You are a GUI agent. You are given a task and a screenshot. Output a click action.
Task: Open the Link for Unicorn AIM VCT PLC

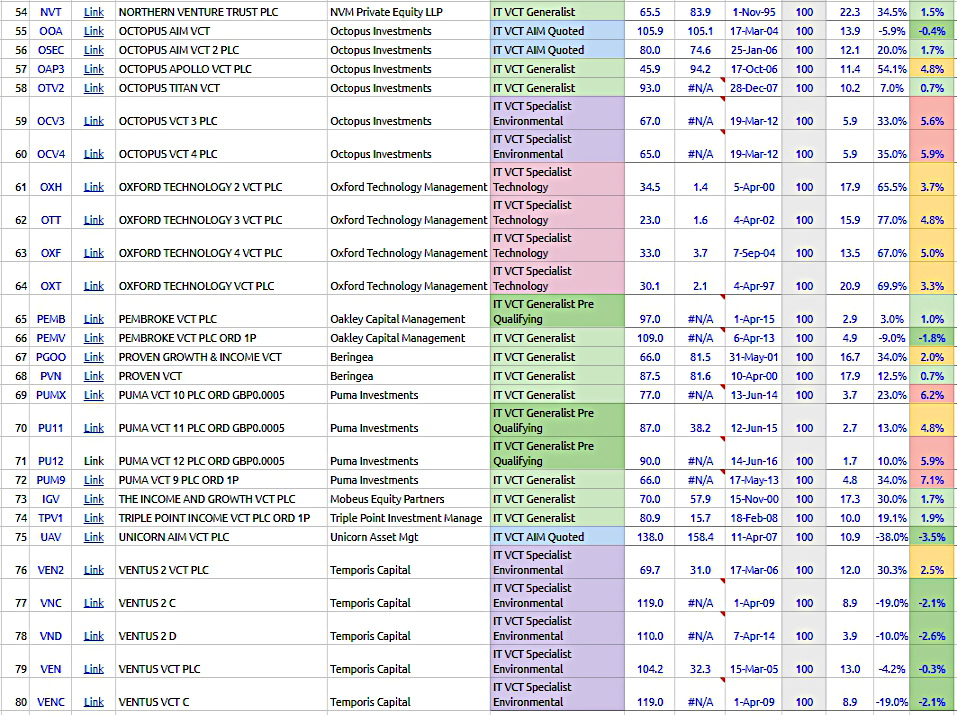click(93, 537)
